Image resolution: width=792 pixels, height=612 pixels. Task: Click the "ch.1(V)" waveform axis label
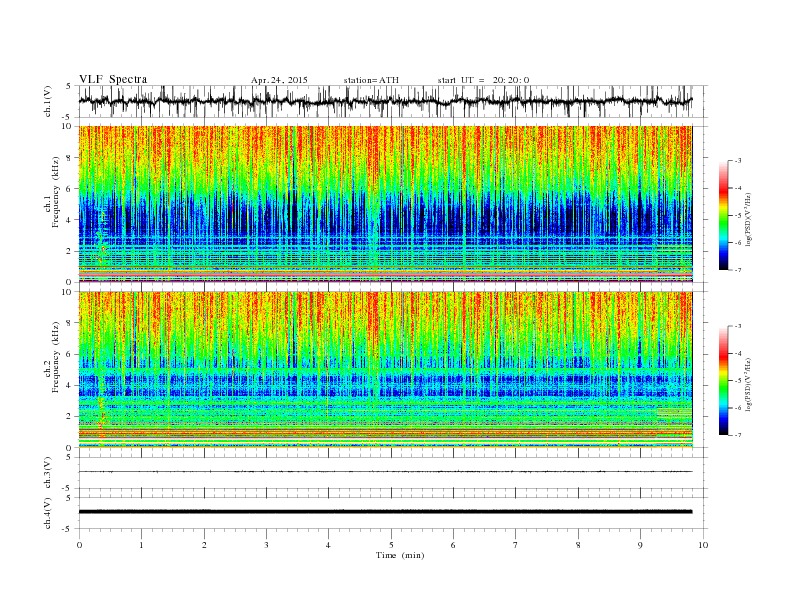pyautogui.click(x=48, y=101)
